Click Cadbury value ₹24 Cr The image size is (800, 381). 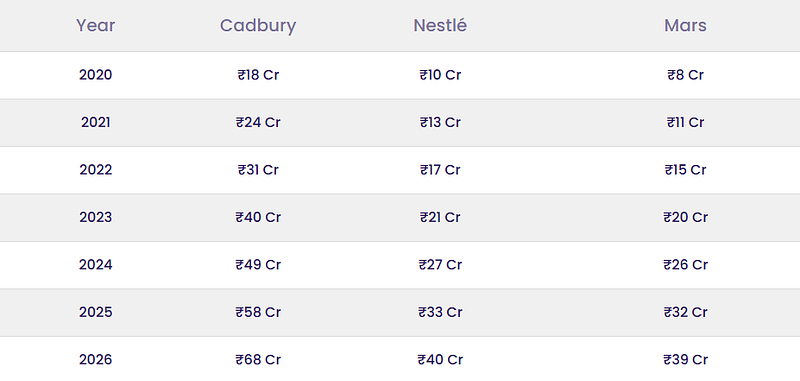point(258,122)
